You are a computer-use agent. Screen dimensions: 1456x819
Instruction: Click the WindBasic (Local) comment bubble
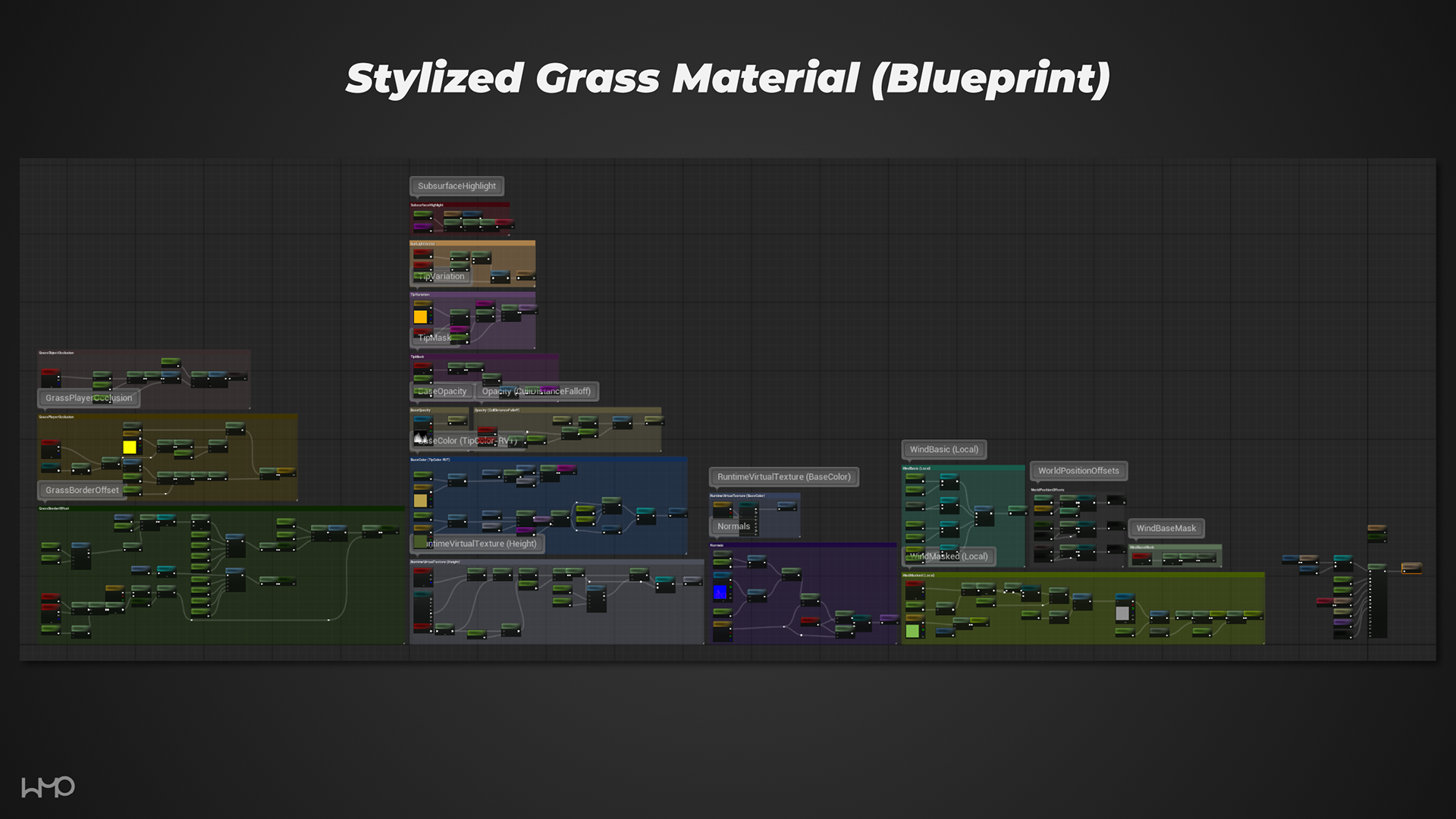pyautogui.click(x=943, y=450)
